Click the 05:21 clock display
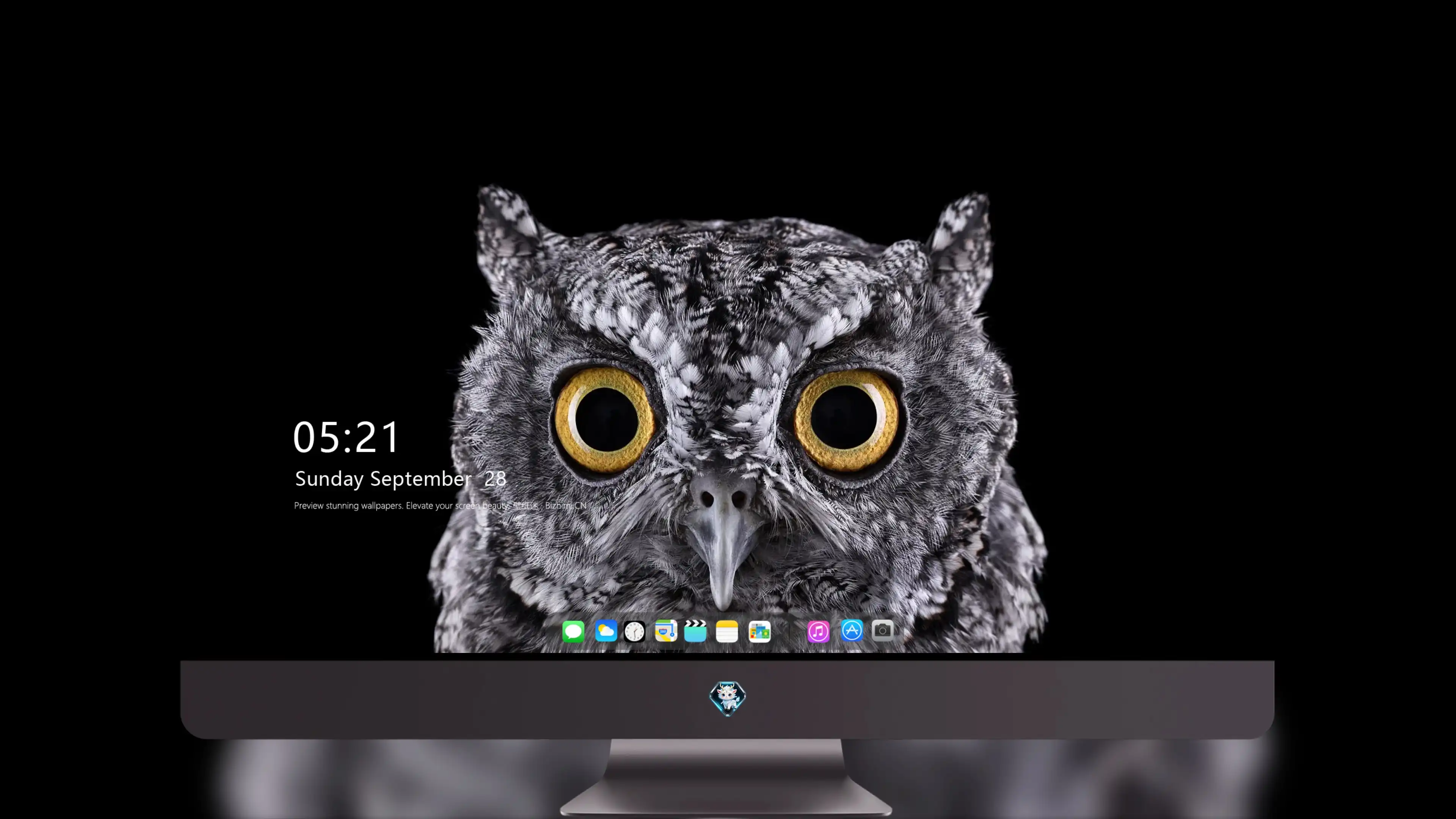The height and width of the screenshot is (819, 1456). point(346,437)
